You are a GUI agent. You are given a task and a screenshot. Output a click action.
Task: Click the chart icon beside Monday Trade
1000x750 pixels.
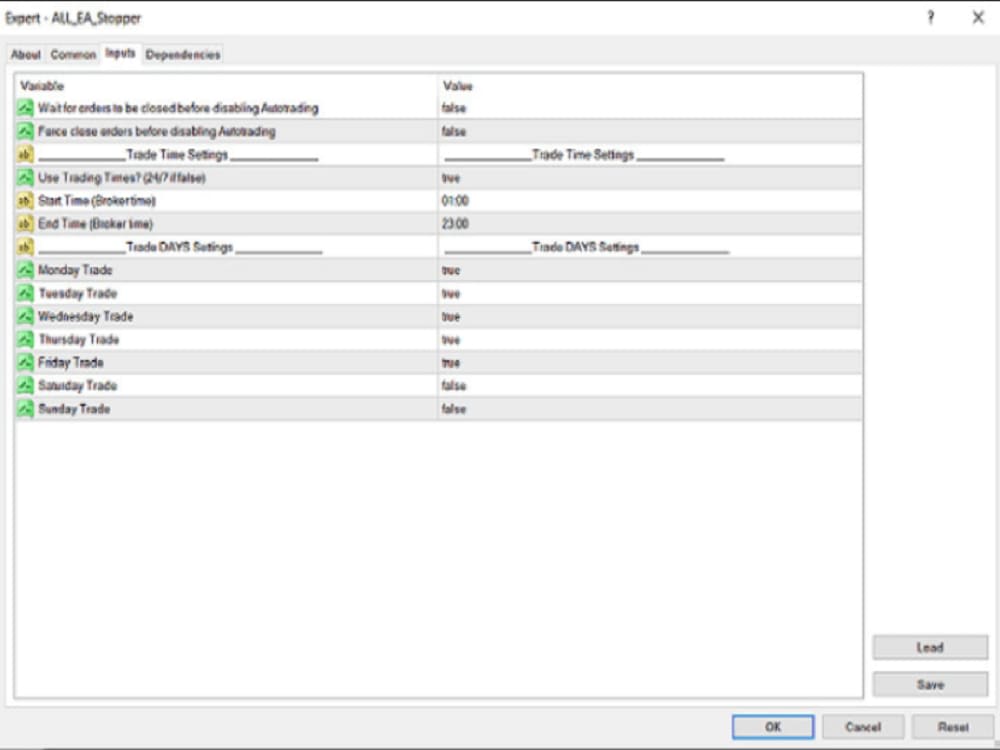(26, 270)
